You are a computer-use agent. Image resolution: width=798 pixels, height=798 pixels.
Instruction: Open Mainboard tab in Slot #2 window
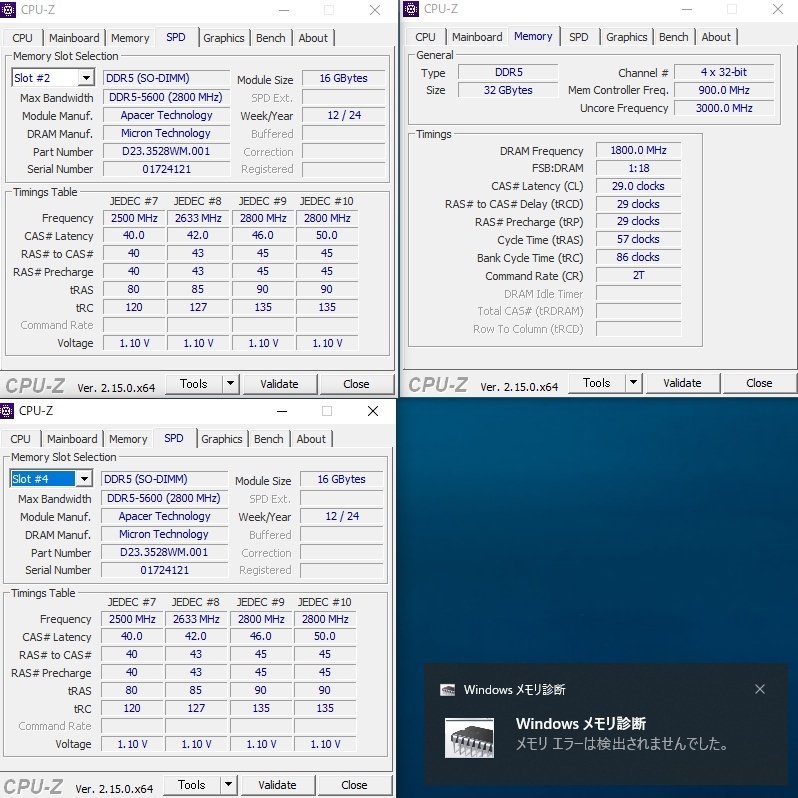coord(74,38)
